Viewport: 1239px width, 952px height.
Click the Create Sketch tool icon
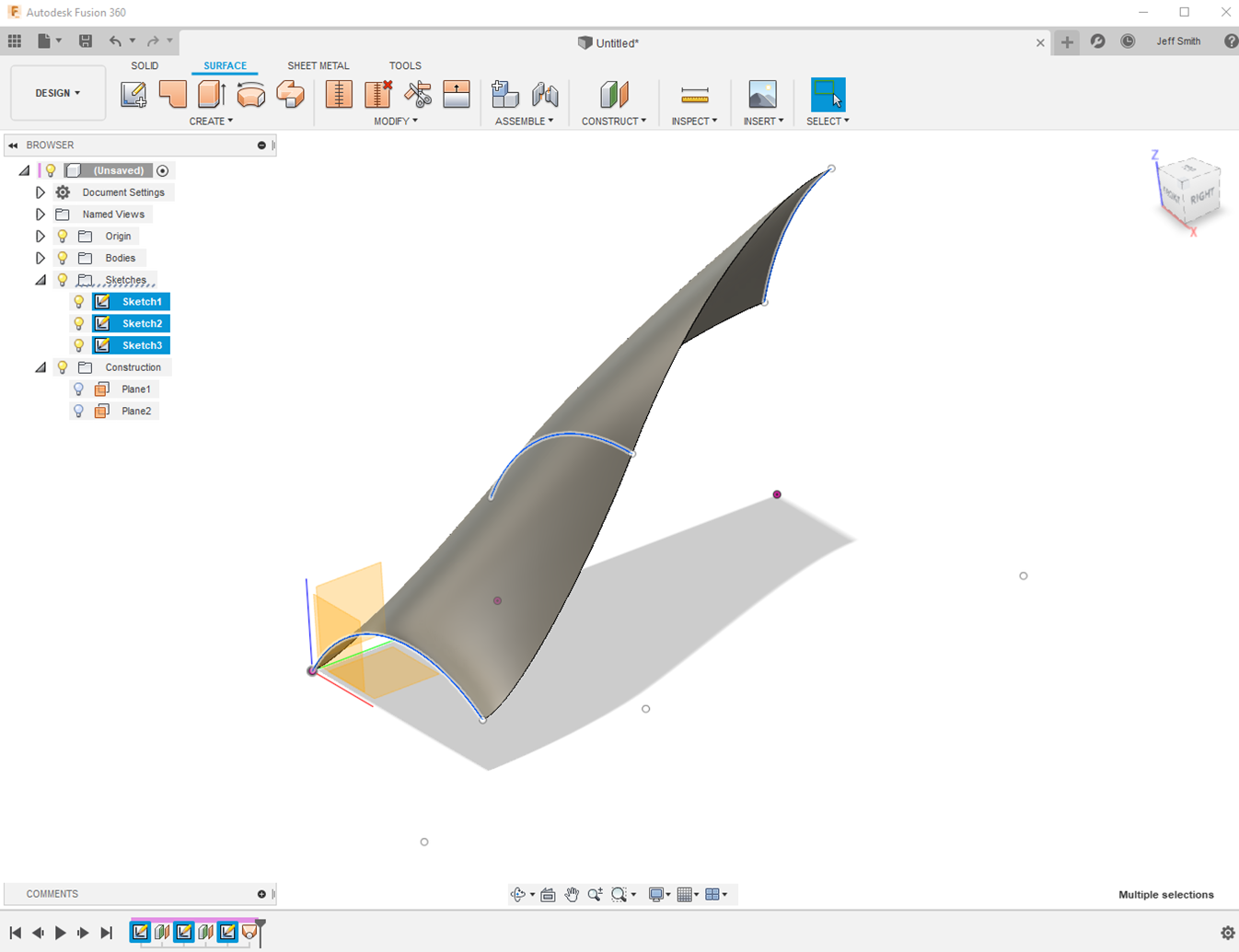(x=133, y=95)
